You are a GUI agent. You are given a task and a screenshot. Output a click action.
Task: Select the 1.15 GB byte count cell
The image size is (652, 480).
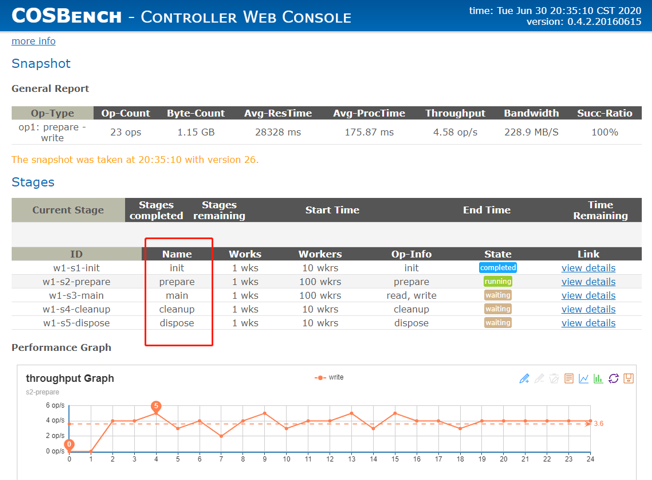[196, 132]
